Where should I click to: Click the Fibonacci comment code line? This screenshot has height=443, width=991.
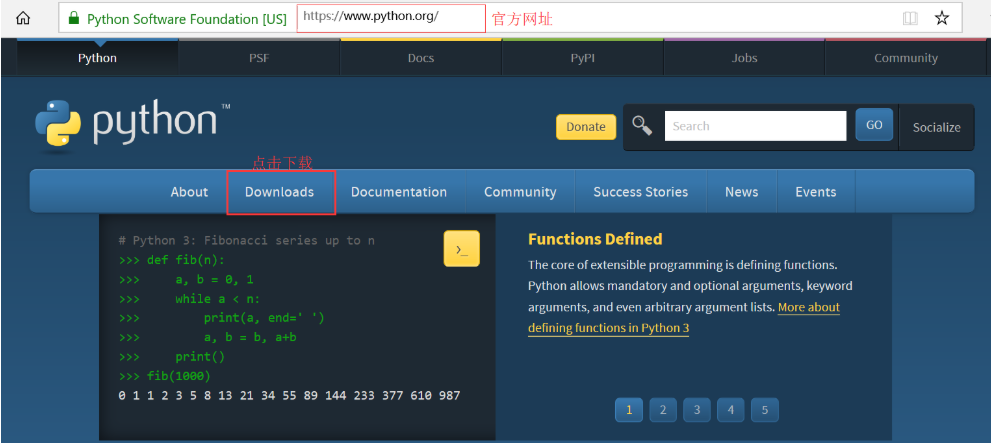246,241
